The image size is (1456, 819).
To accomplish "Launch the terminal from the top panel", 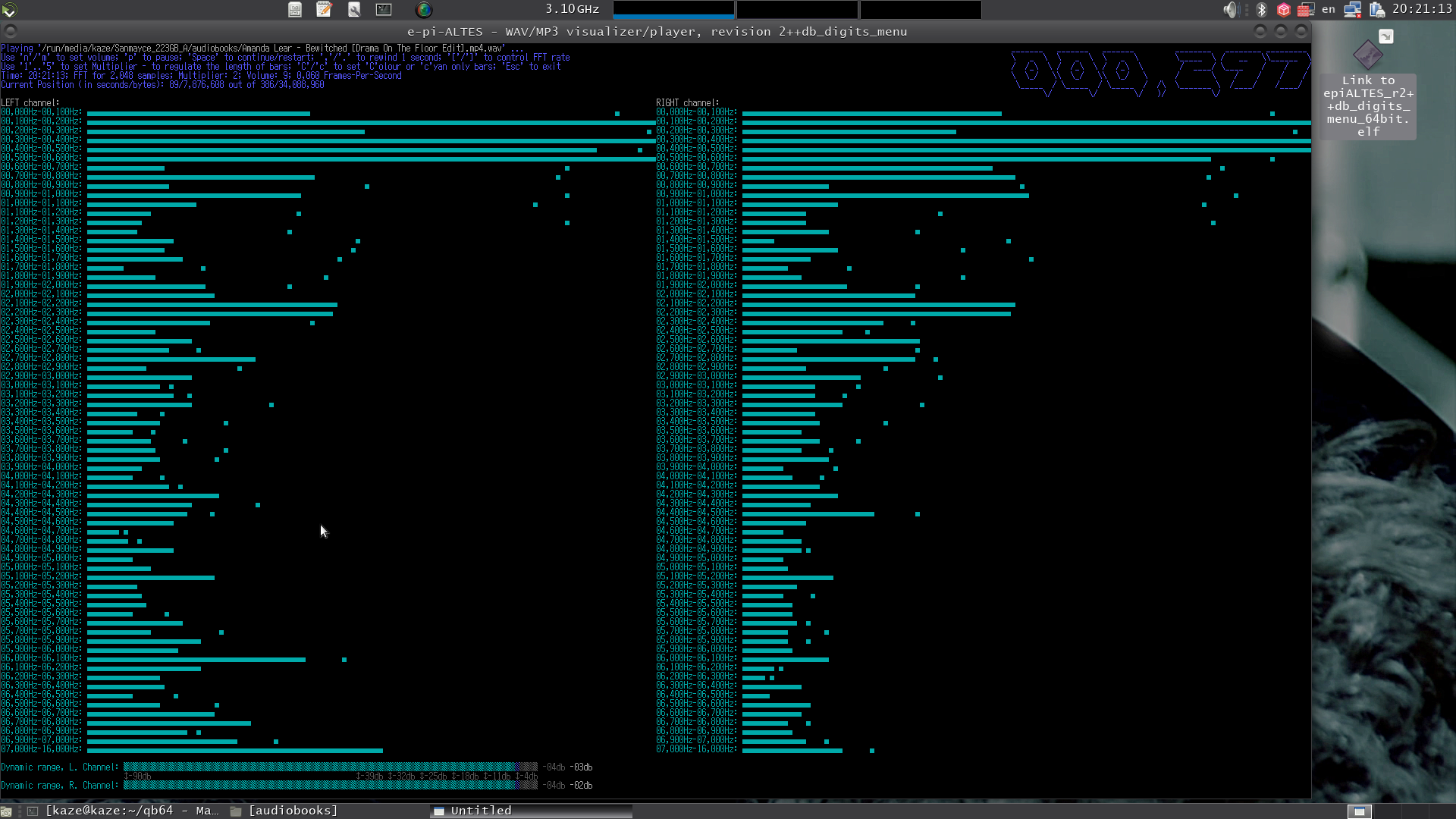I will (x=384, y=10).
